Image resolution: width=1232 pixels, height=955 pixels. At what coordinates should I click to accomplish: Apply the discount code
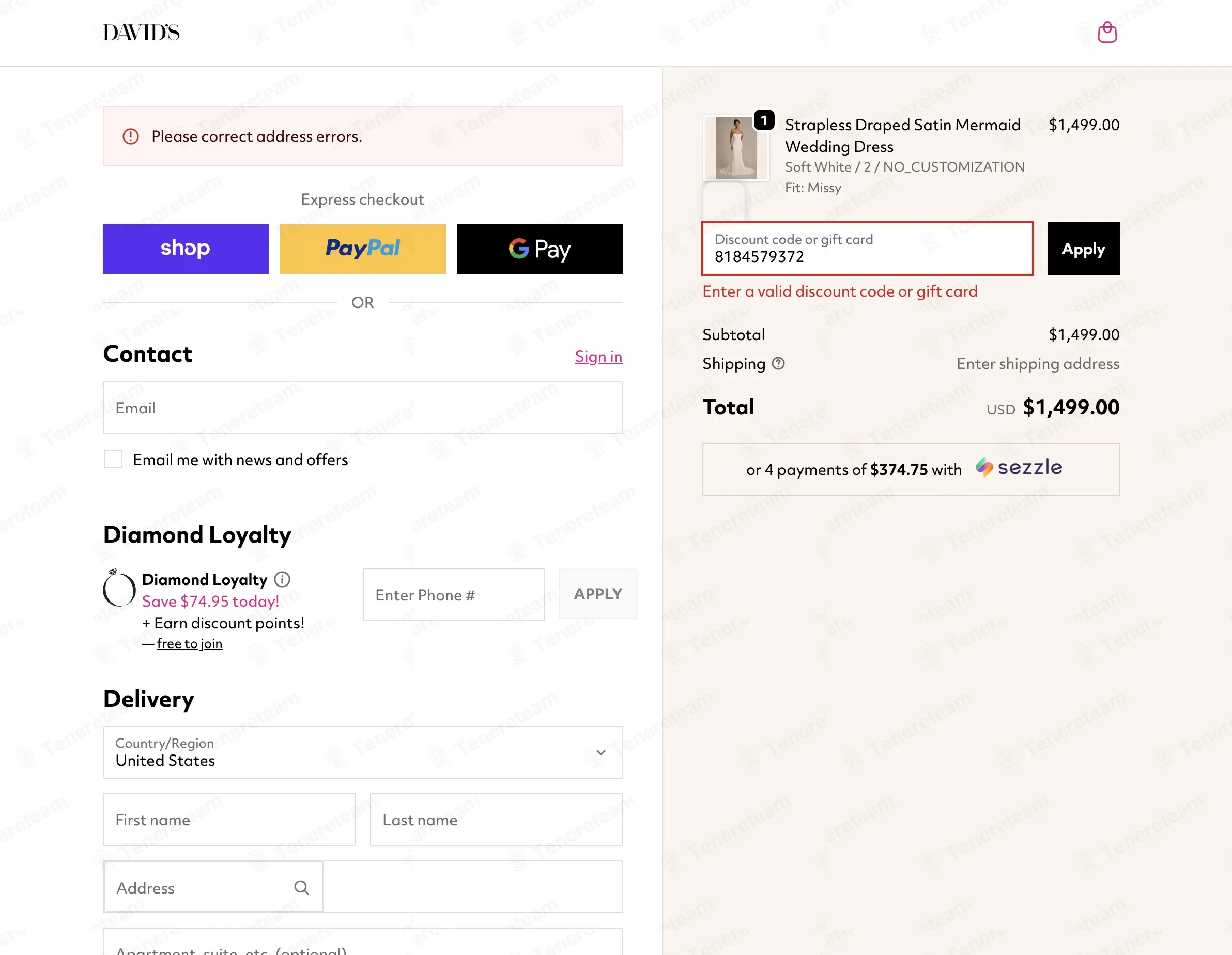click(1083, 249)
